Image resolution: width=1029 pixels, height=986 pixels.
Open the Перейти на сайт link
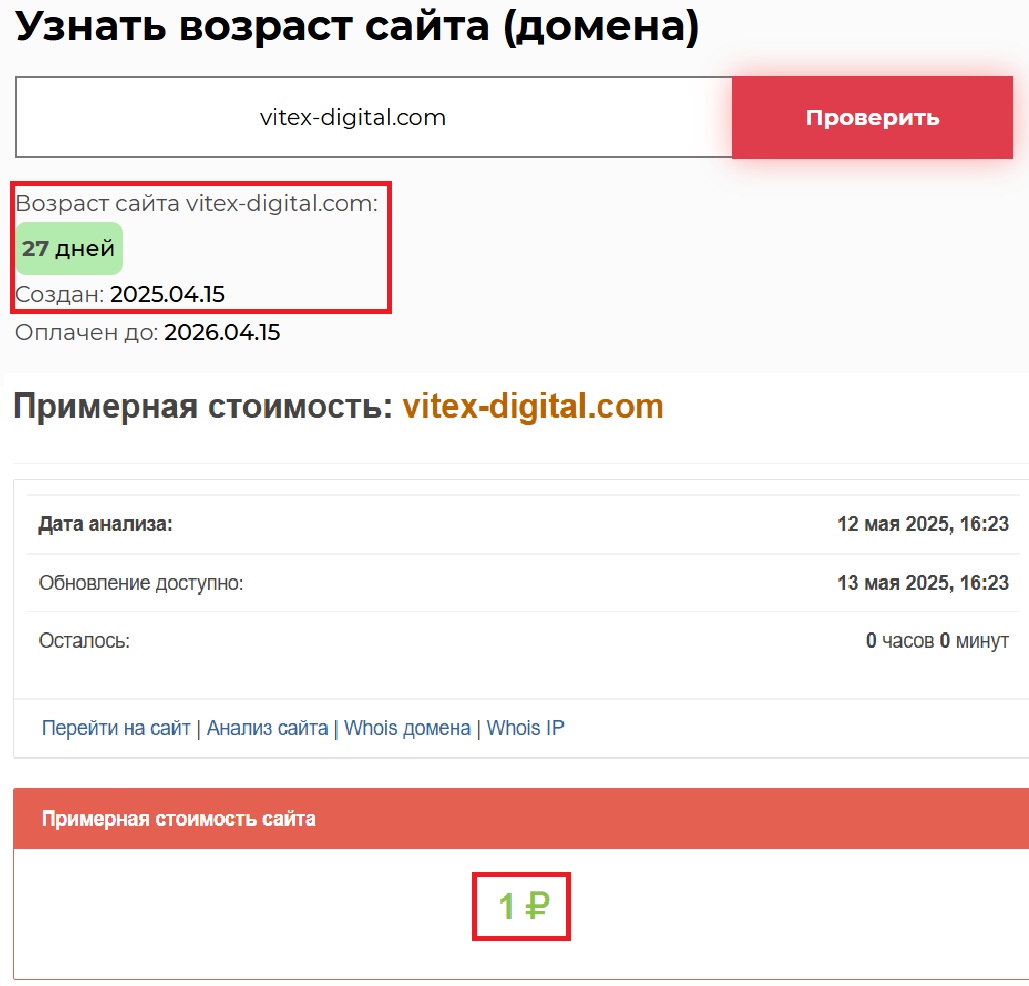coord(115,728)
